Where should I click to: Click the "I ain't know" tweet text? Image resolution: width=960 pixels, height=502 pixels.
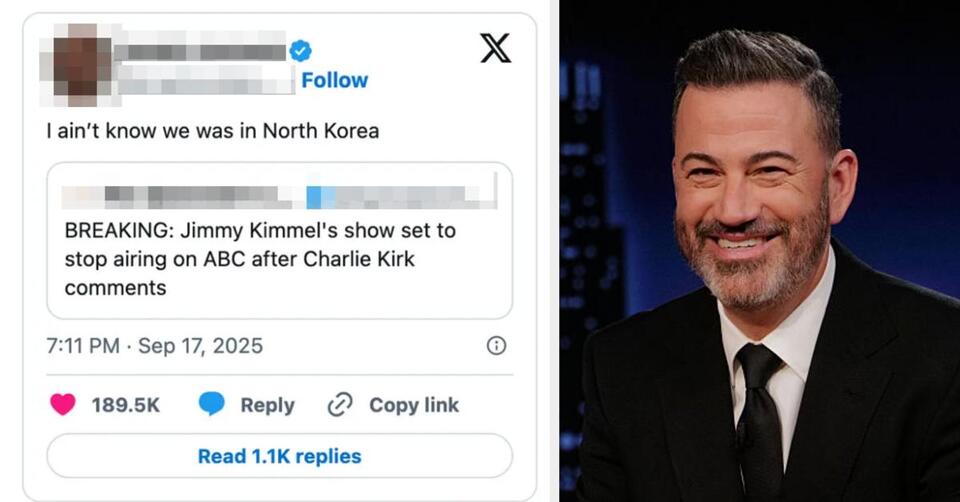213,131
